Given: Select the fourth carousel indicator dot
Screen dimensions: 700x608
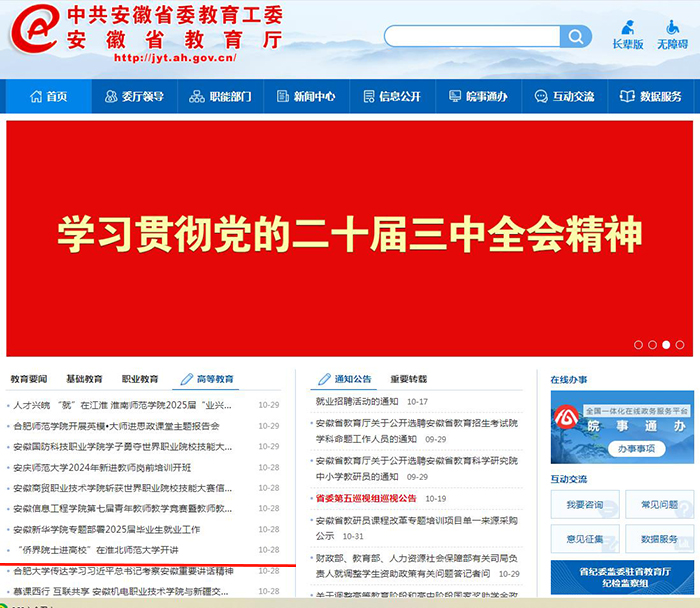Looking at the screenshot, I should (680, 345).
